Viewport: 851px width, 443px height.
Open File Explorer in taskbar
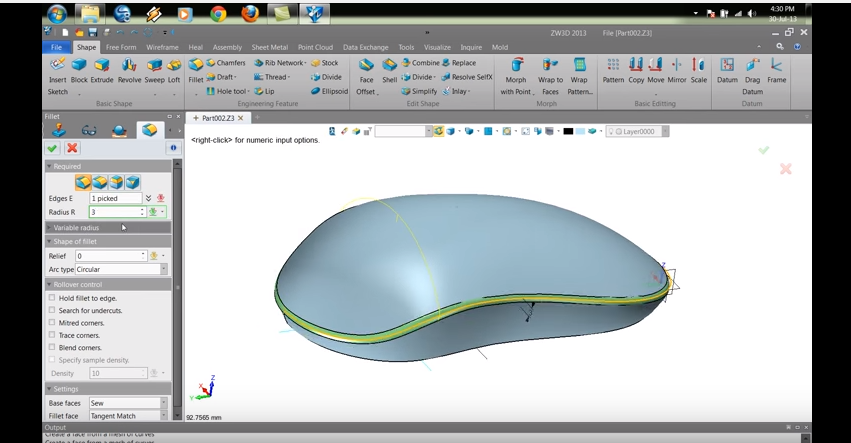coord(90,14)
